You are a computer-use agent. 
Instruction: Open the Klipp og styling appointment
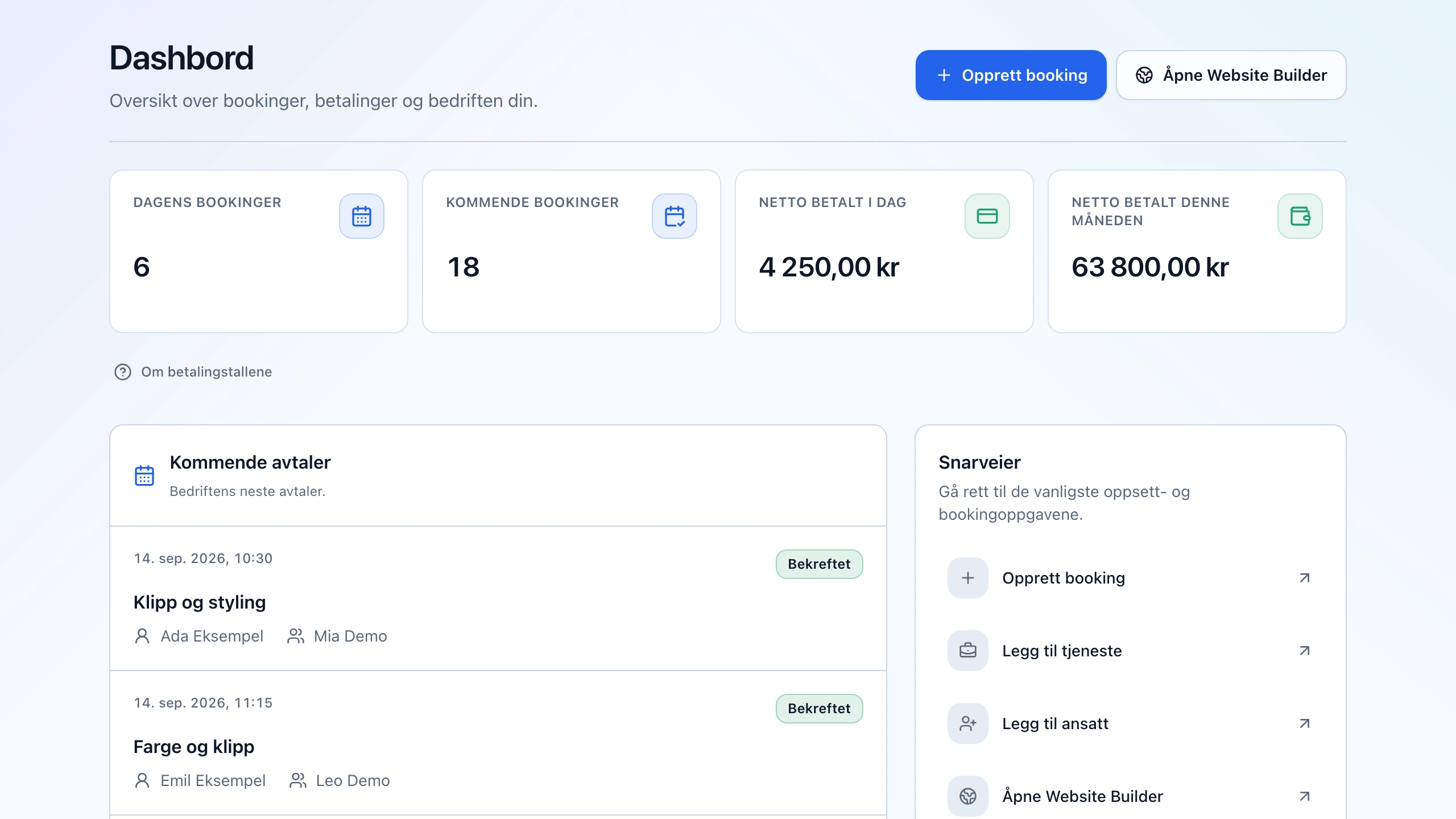tap(498, 598)
